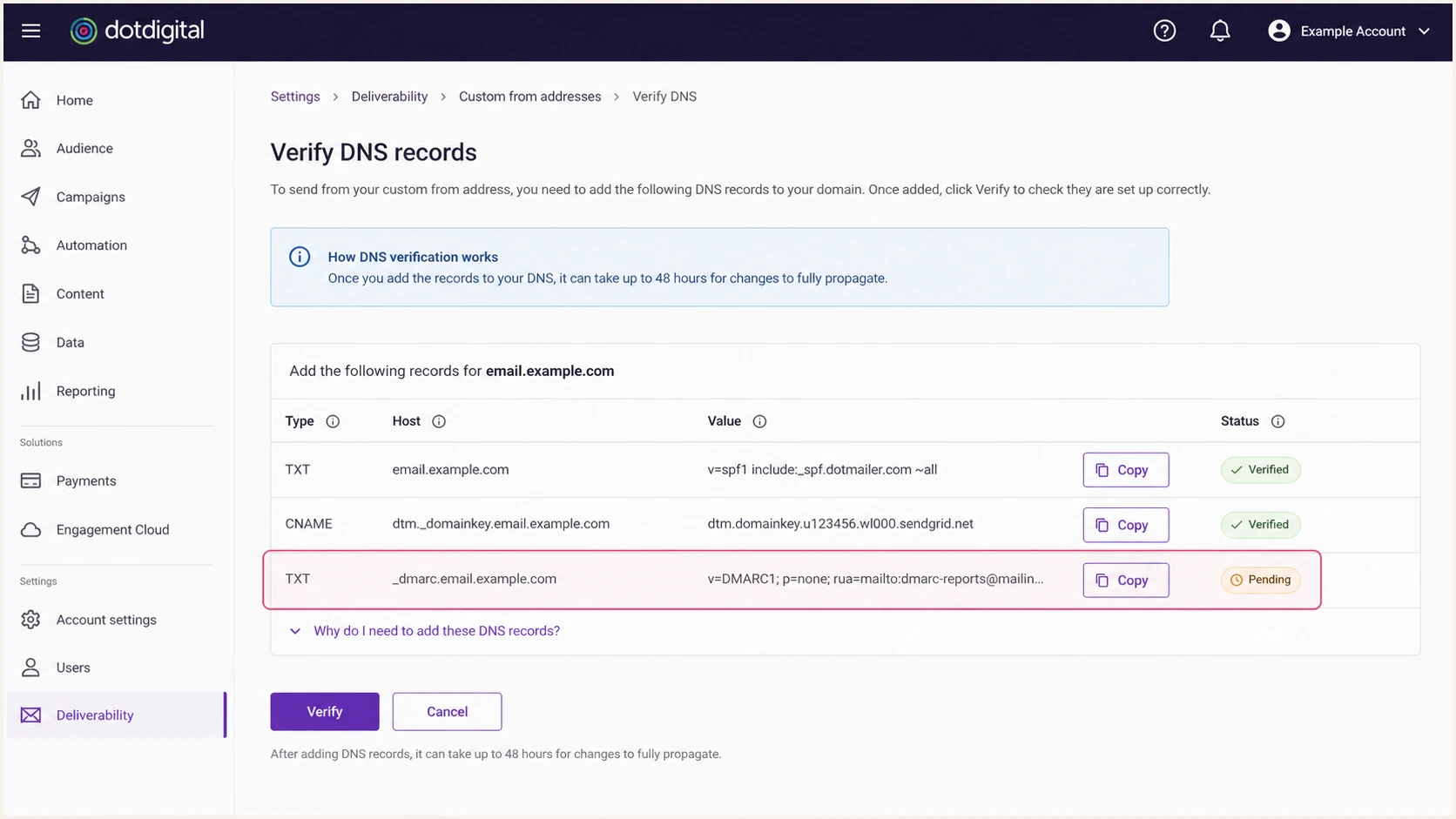Viewport: 1456px width, 819px height.
Task: Select the v=spf1 include value text
Action: click(x=822, y=470)
